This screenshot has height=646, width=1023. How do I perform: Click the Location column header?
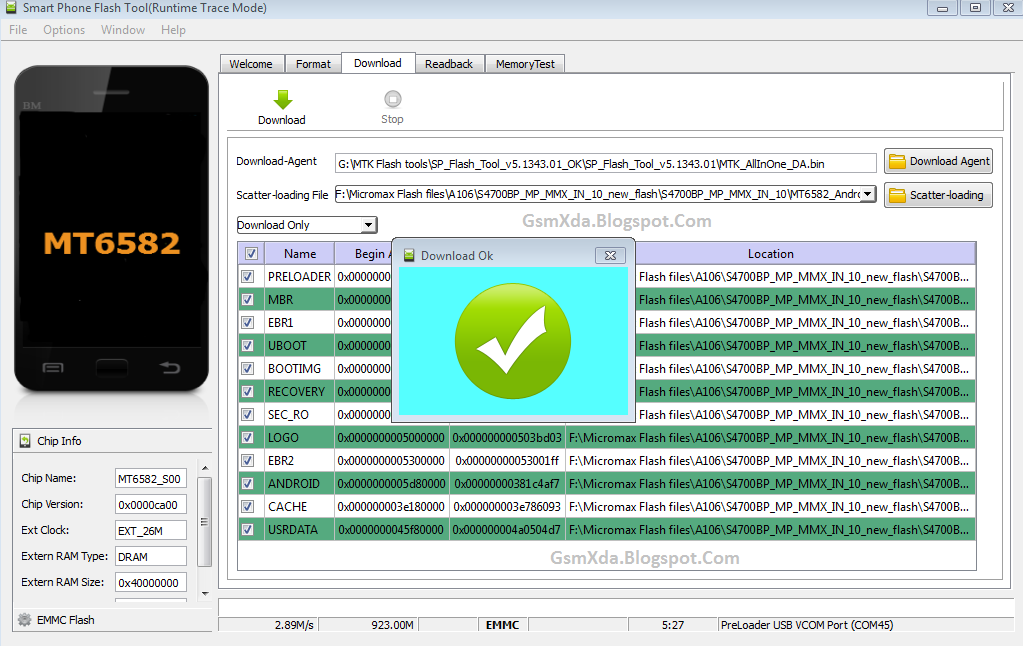(x=771, y=254)
